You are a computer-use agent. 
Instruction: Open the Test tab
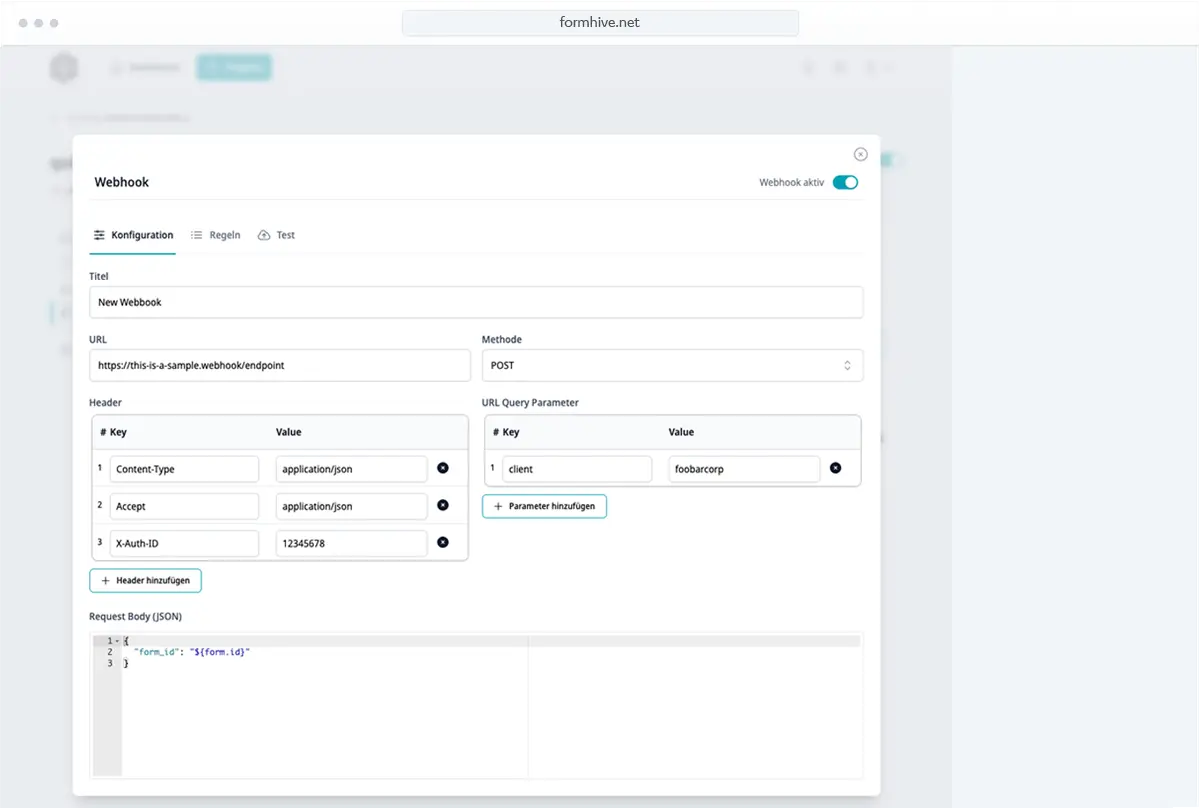tap(276, 235)
